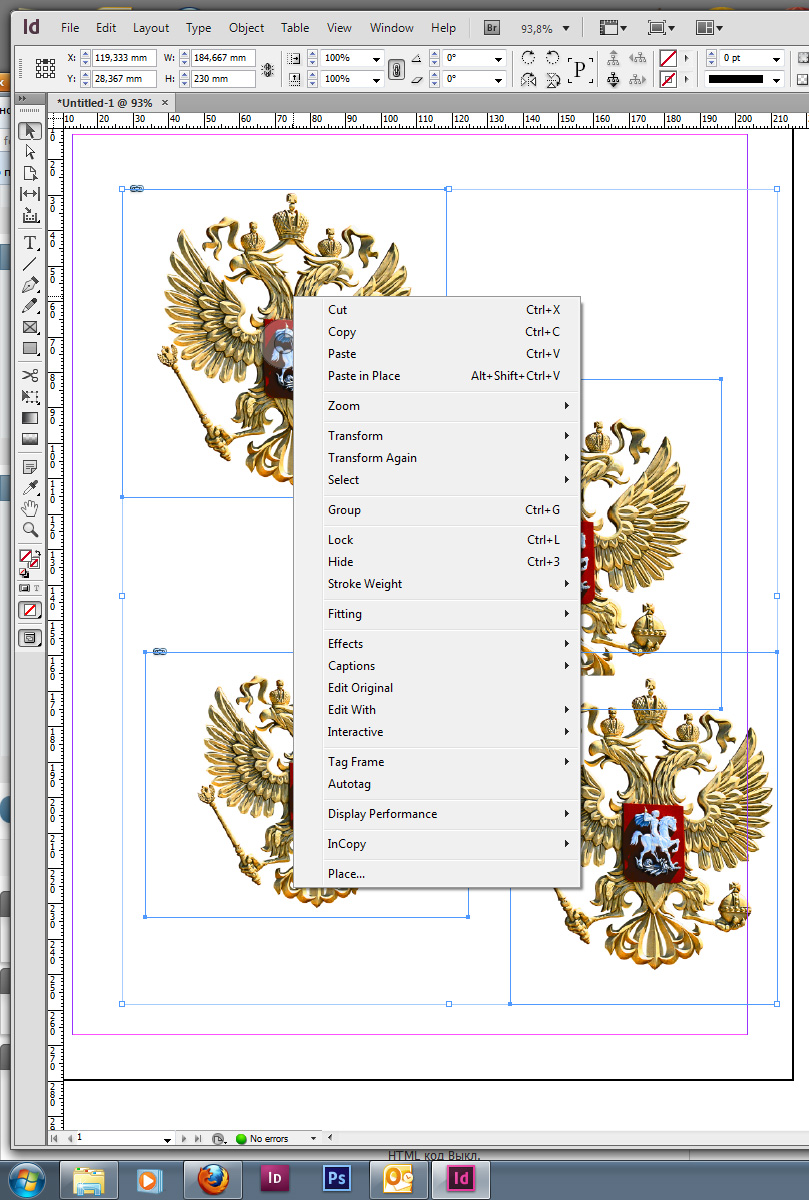The height and width of the screenshot is (1200, 809).
Task: Expand the Scale Y percentage dropdown
Action: tap(375, 78)
